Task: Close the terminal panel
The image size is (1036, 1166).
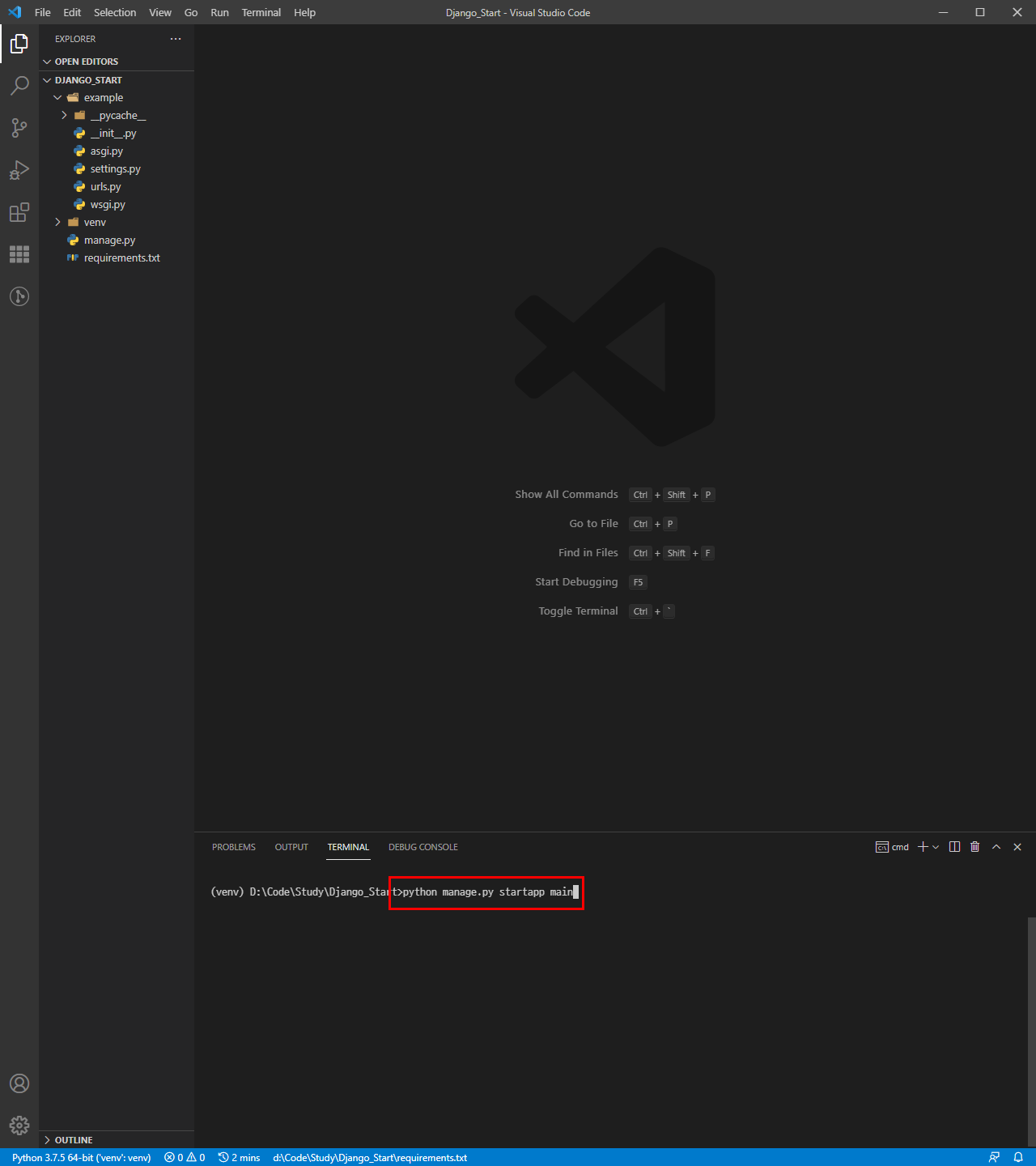Action: coord(1017,847)
